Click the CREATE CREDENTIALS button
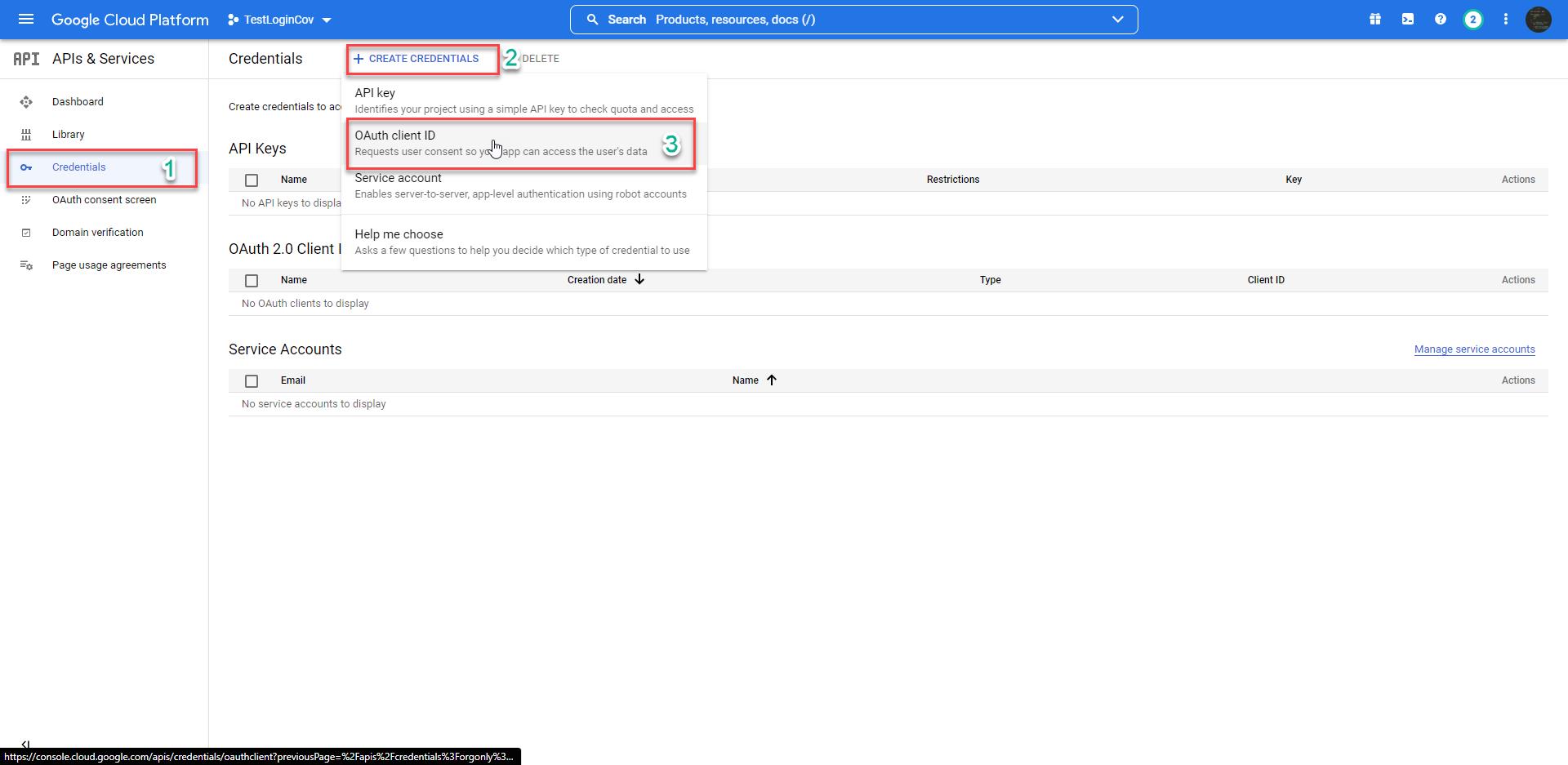The height and width of the screenshot is (765, 1568). click(416, 59)
